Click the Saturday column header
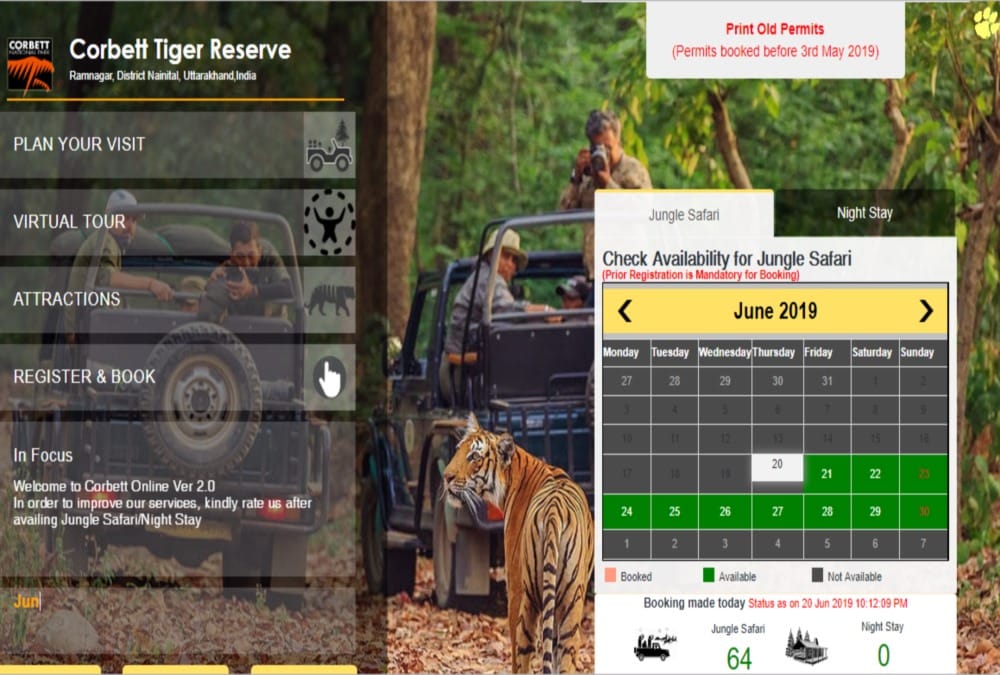Image resolution: width=1000 pixels, height=675 pixels. [875, 353]
